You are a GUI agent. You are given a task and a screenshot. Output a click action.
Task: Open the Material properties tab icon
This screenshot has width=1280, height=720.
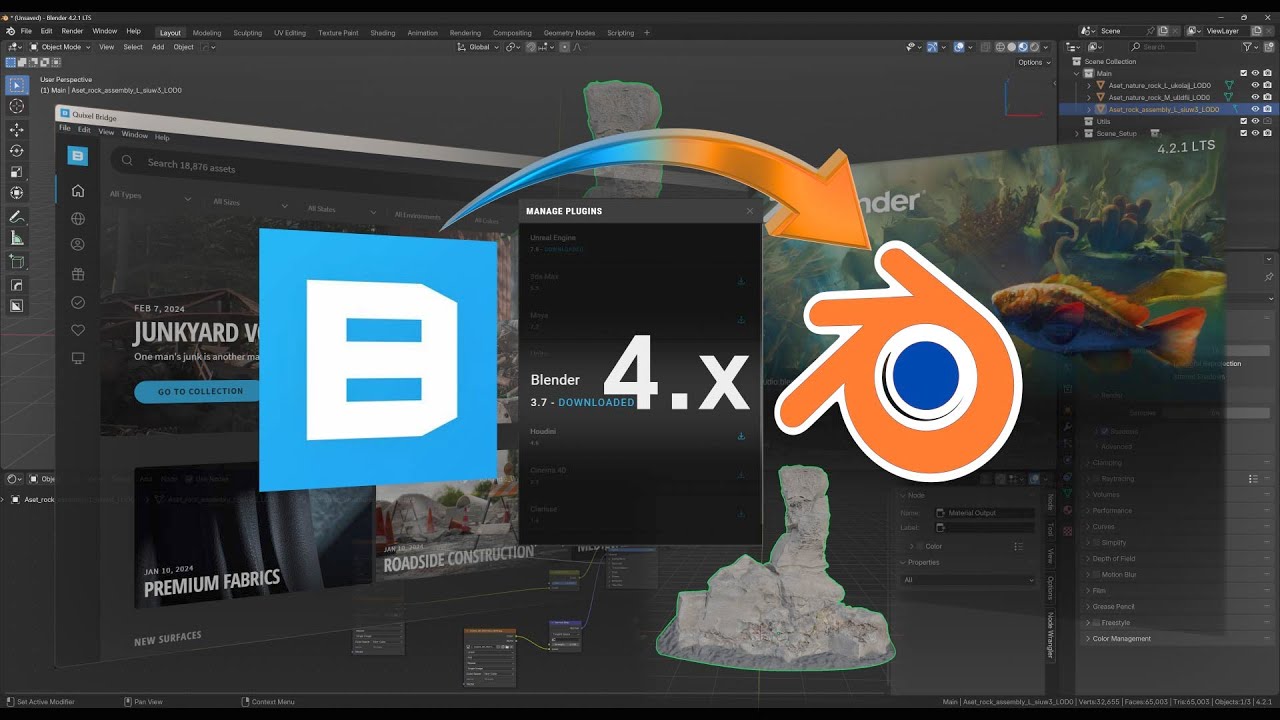click(x=1067, y=510)
